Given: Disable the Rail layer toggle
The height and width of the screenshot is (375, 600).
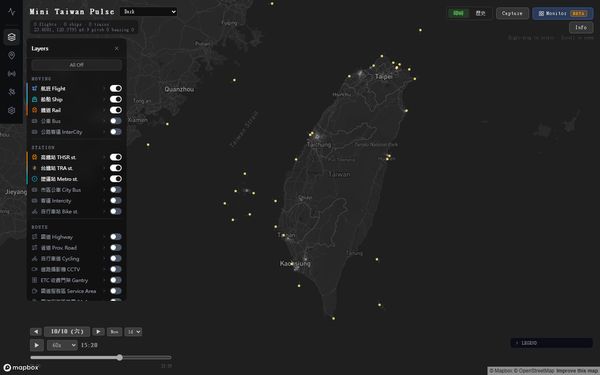Looking at the screenshot, I should (116, 110).
